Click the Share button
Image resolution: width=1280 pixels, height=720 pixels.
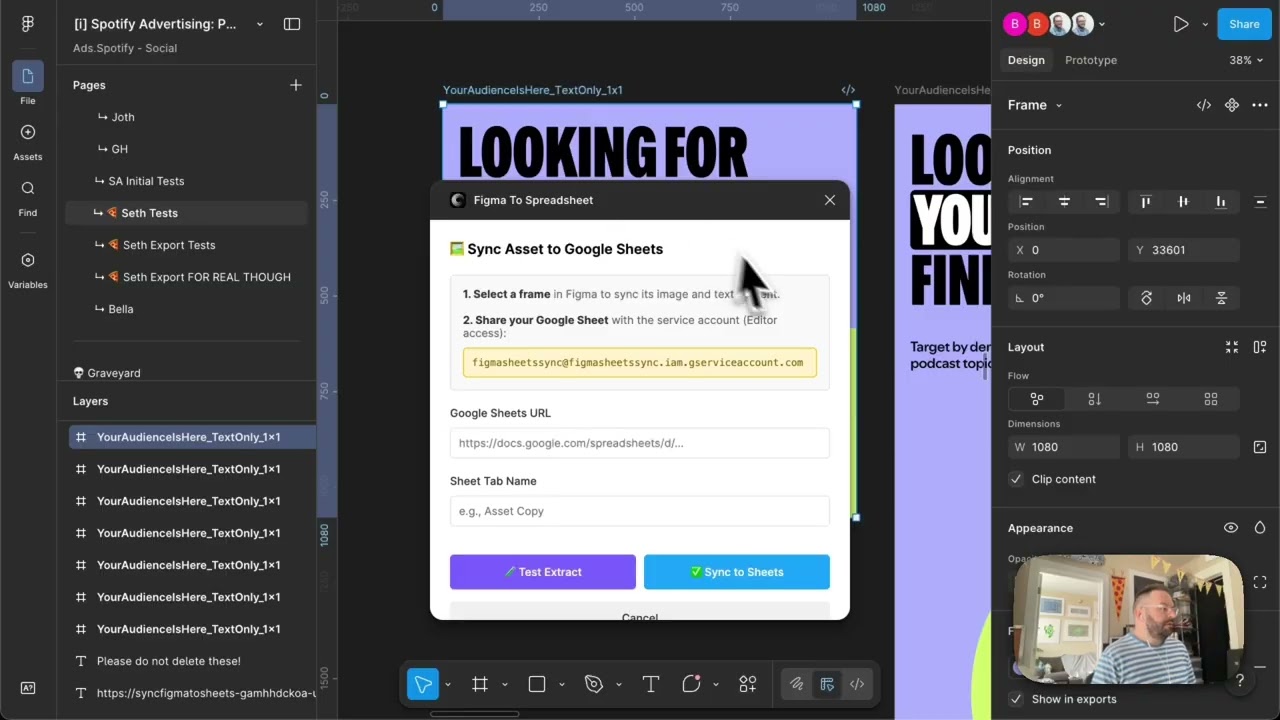pyautogui.click(x=1244, y=24)
